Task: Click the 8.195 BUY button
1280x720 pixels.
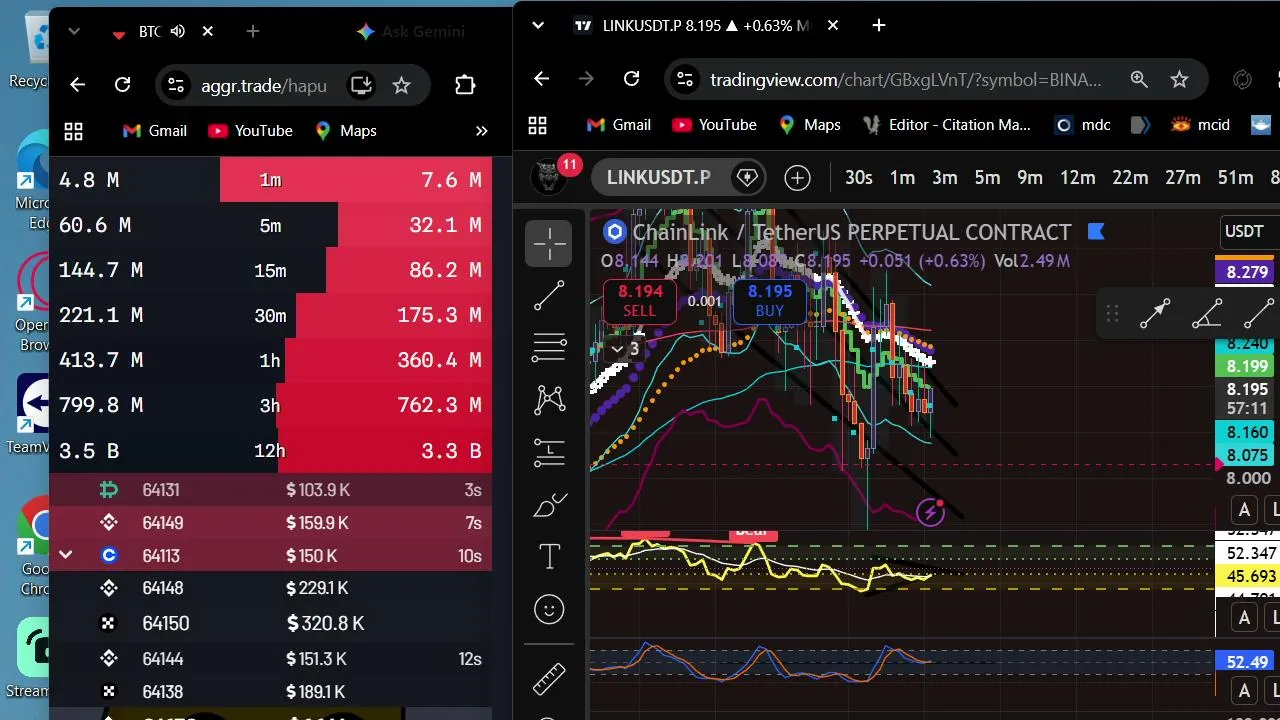Action: [x=769, y=300]
